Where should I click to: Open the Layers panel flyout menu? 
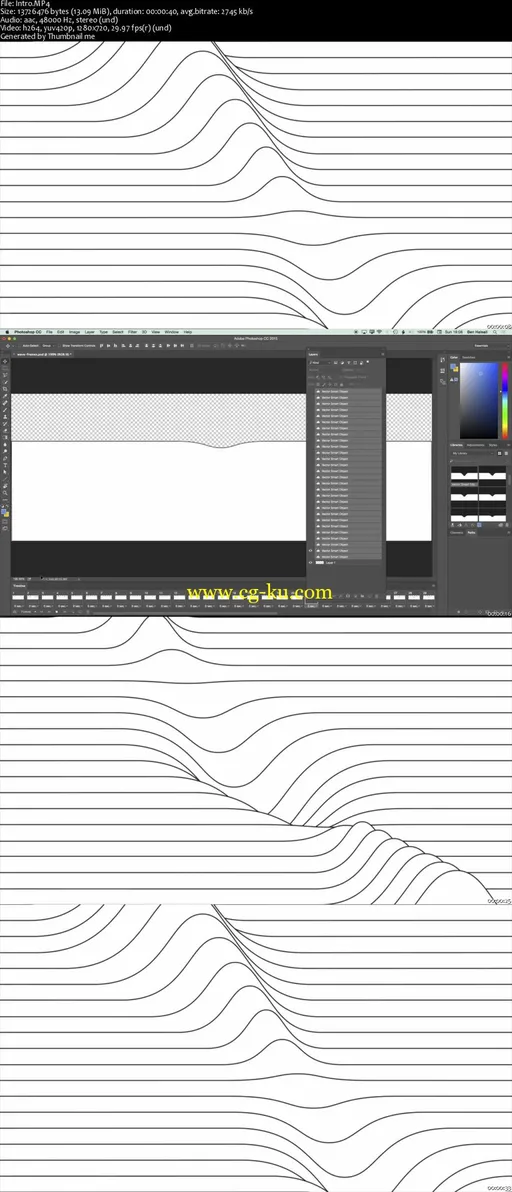pos(381,354)
